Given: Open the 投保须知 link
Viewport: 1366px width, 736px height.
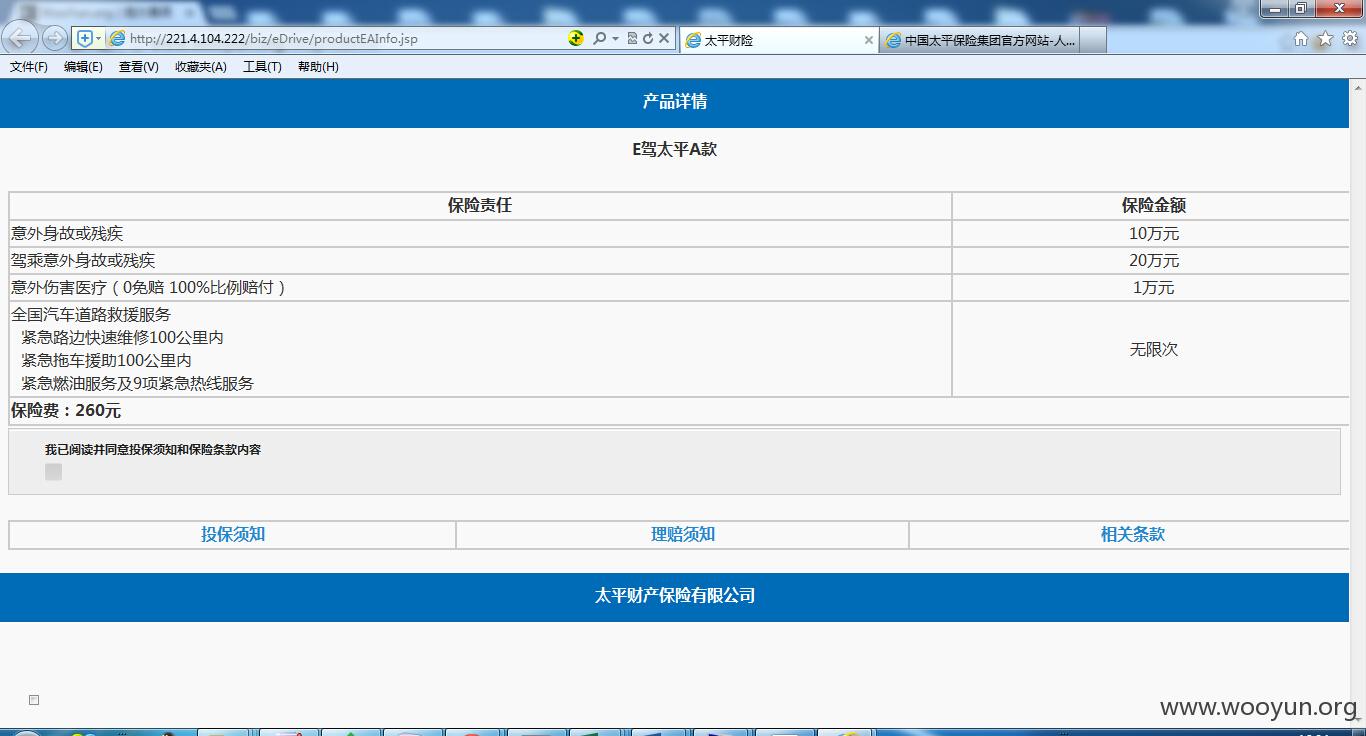Looking at the screenshot, I should click(x=233, y=535).
